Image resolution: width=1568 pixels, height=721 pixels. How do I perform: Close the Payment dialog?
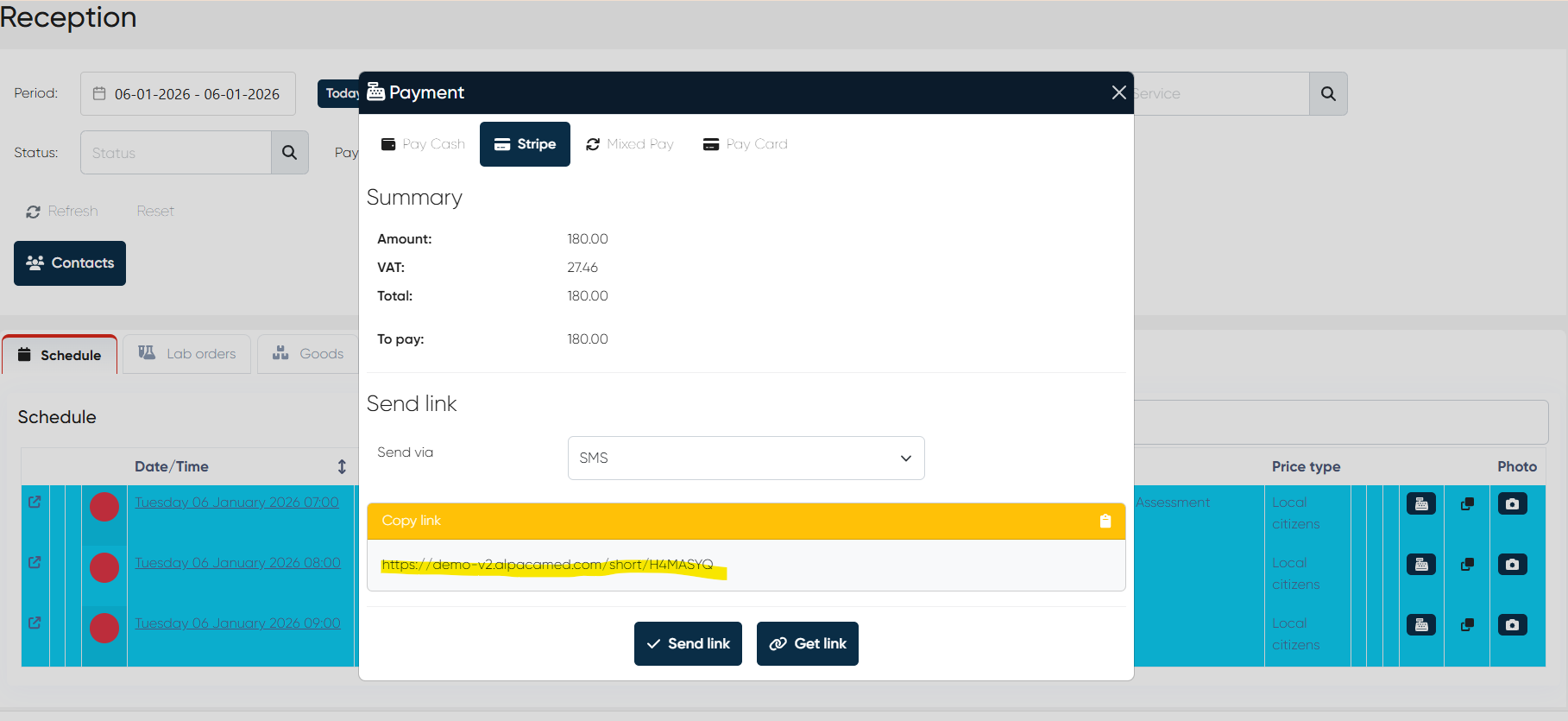(1118, 92)
